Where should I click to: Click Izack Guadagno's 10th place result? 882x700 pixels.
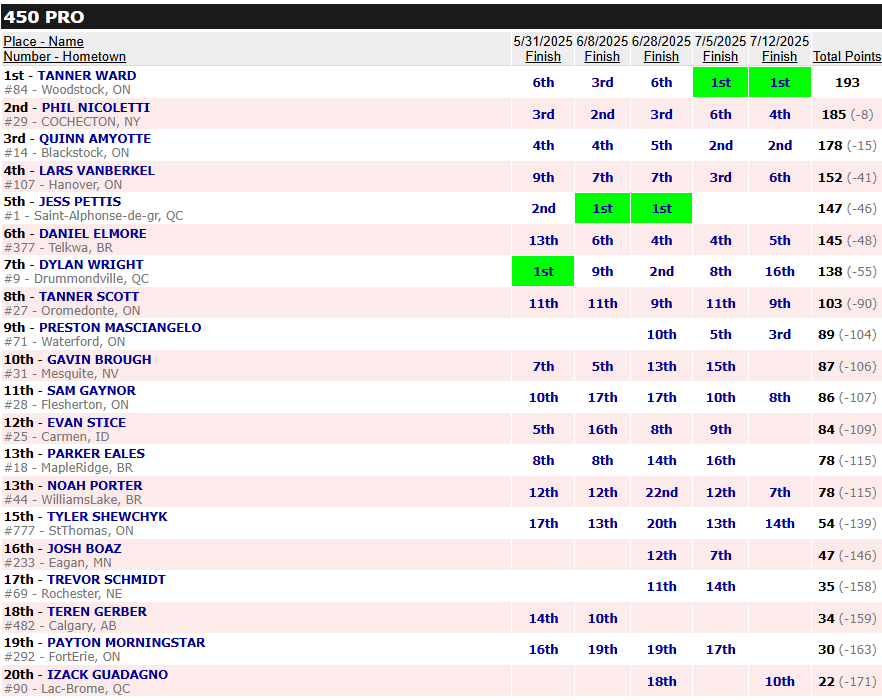click(x=779, y=681)
